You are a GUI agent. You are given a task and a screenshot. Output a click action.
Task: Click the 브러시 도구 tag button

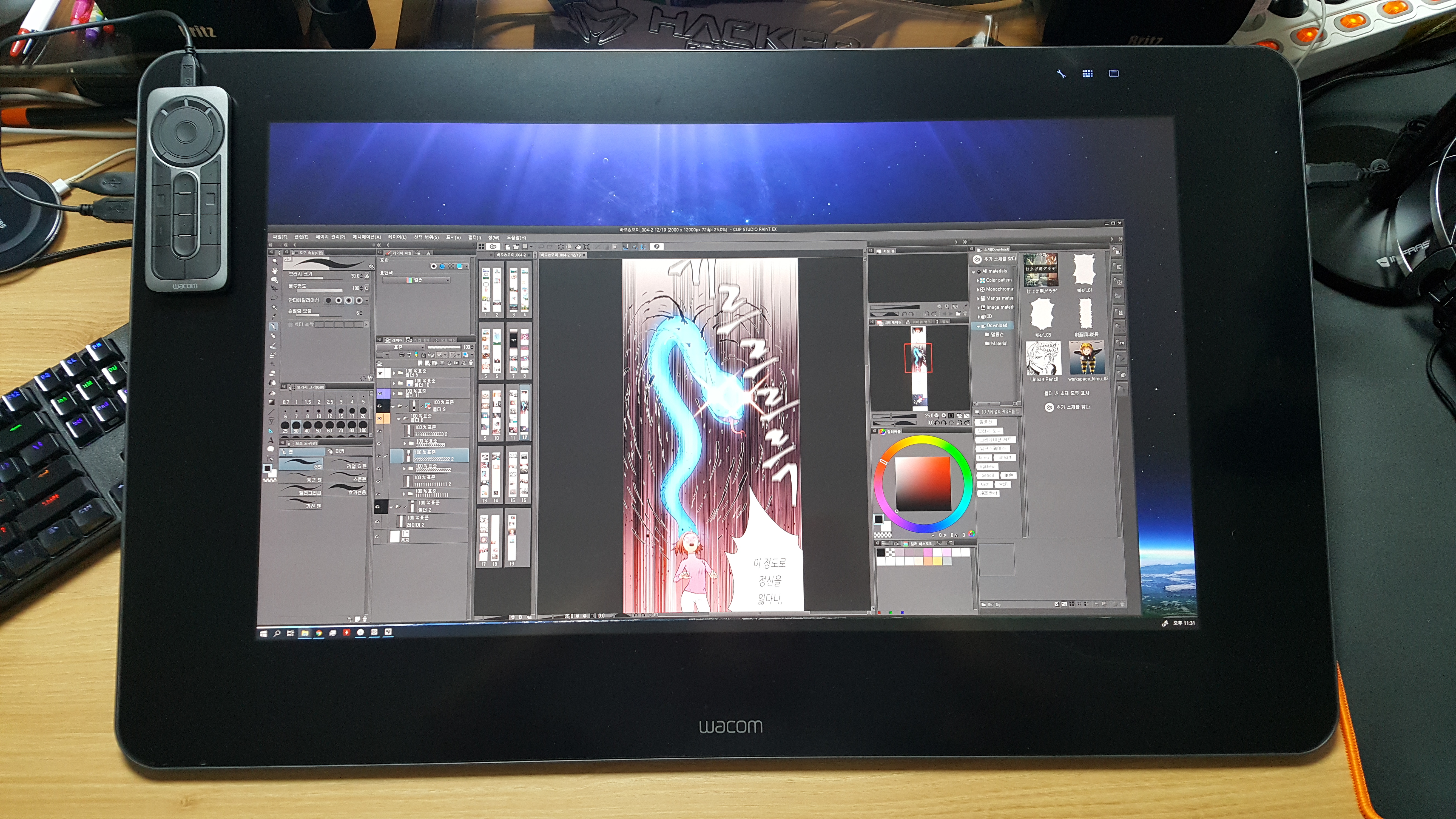(x=989, y=431)
